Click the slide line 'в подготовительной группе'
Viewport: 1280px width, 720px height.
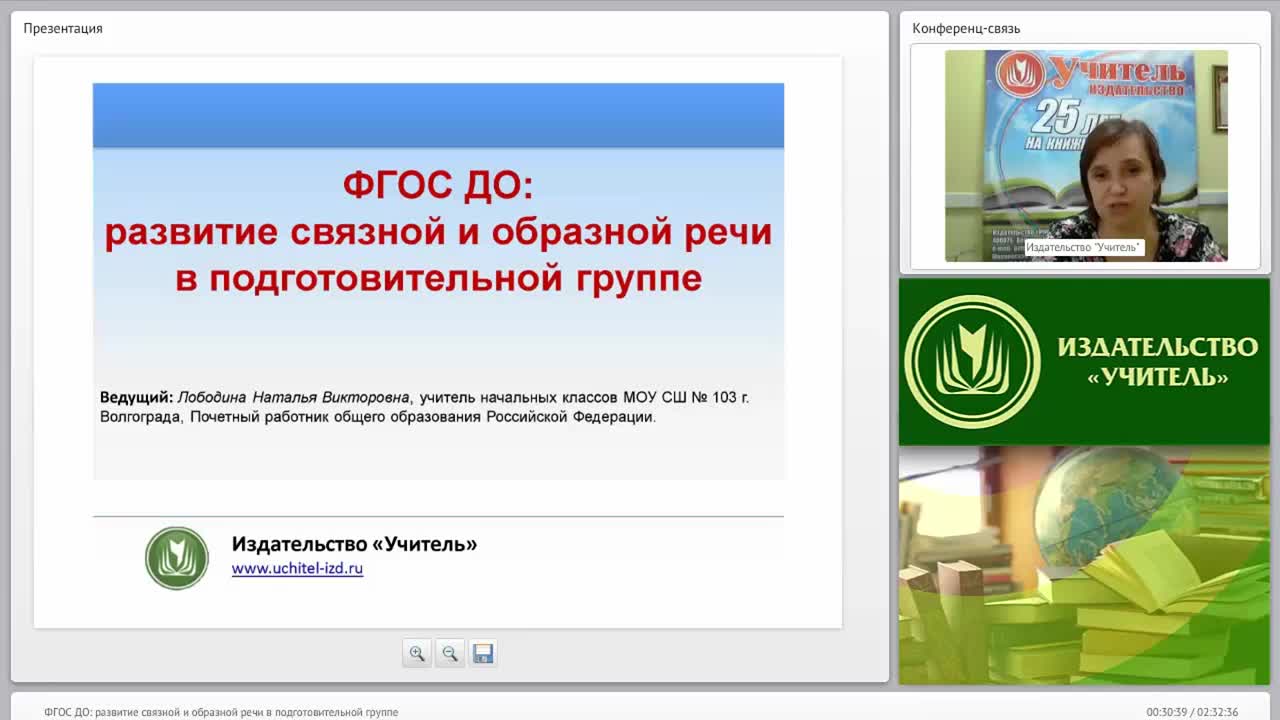point(438,277)
